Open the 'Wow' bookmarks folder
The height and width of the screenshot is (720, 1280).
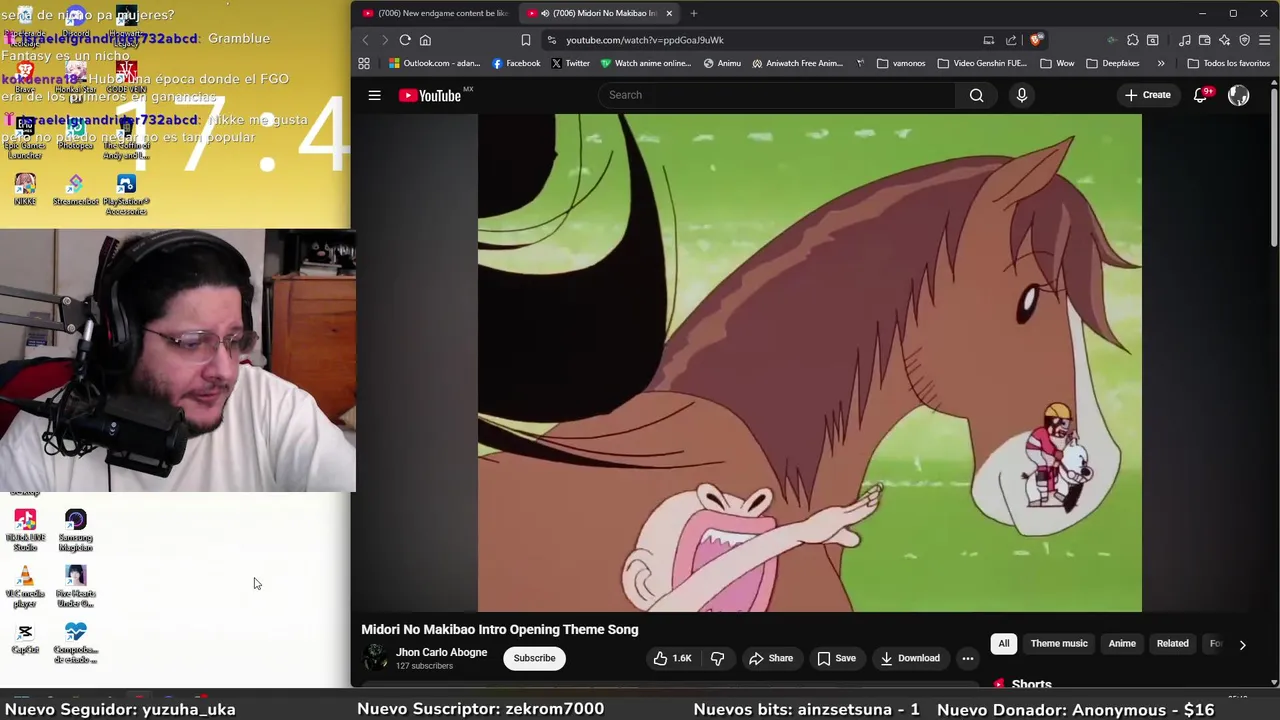(1057, 63)
